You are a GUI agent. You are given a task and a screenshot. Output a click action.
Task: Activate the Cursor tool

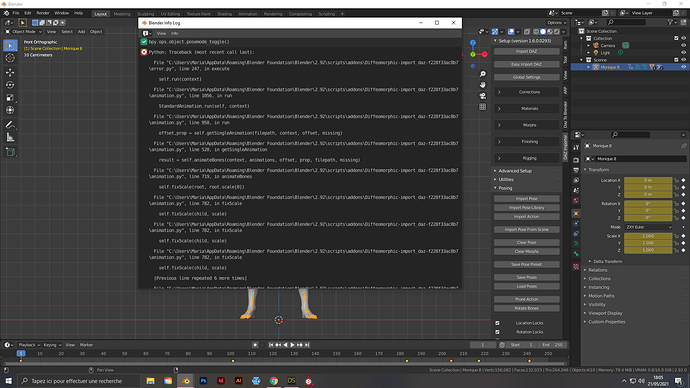10,58
